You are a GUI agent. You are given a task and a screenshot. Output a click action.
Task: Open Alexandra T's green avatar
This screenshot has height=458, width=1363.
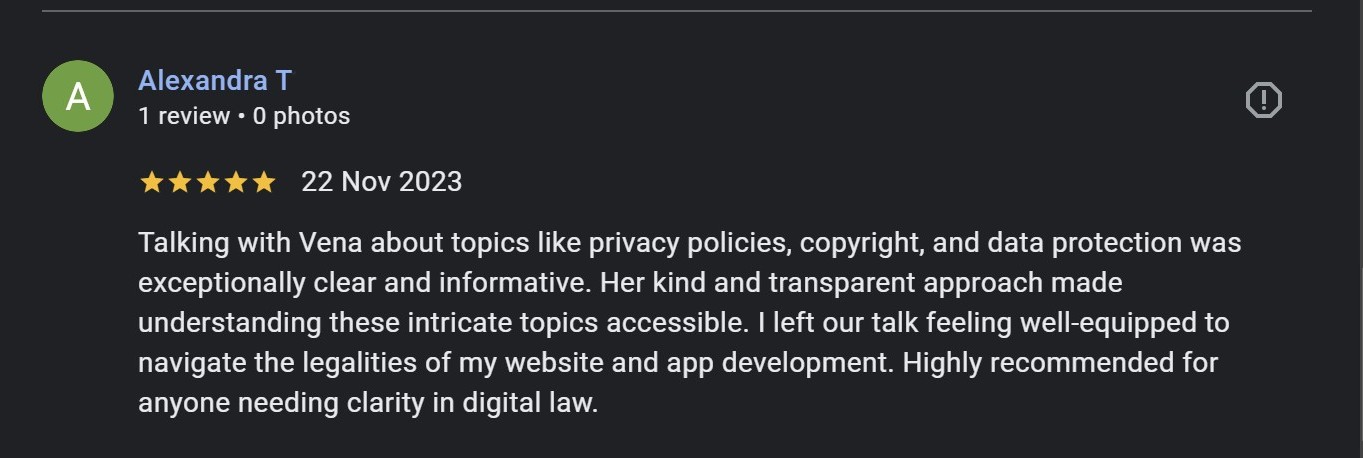click(x=78, y=96)
